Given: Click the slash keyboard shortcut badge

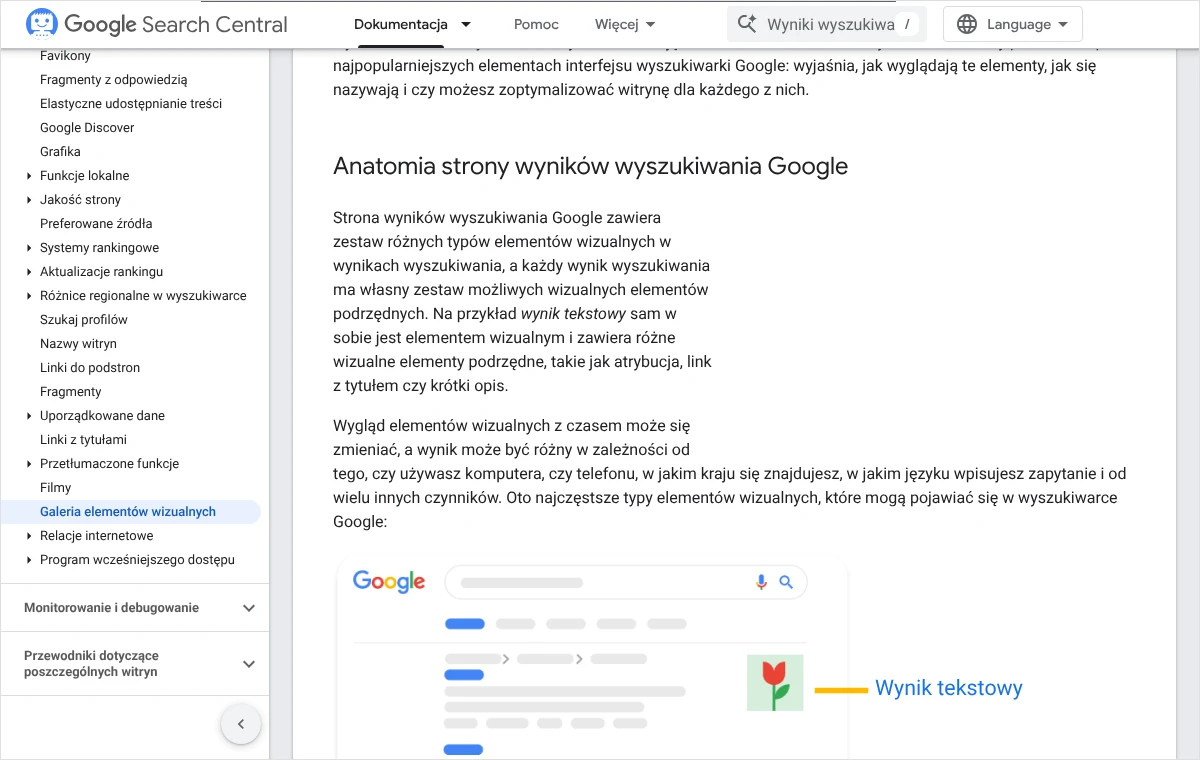Looking at the screenshot, I should point(906,24).
